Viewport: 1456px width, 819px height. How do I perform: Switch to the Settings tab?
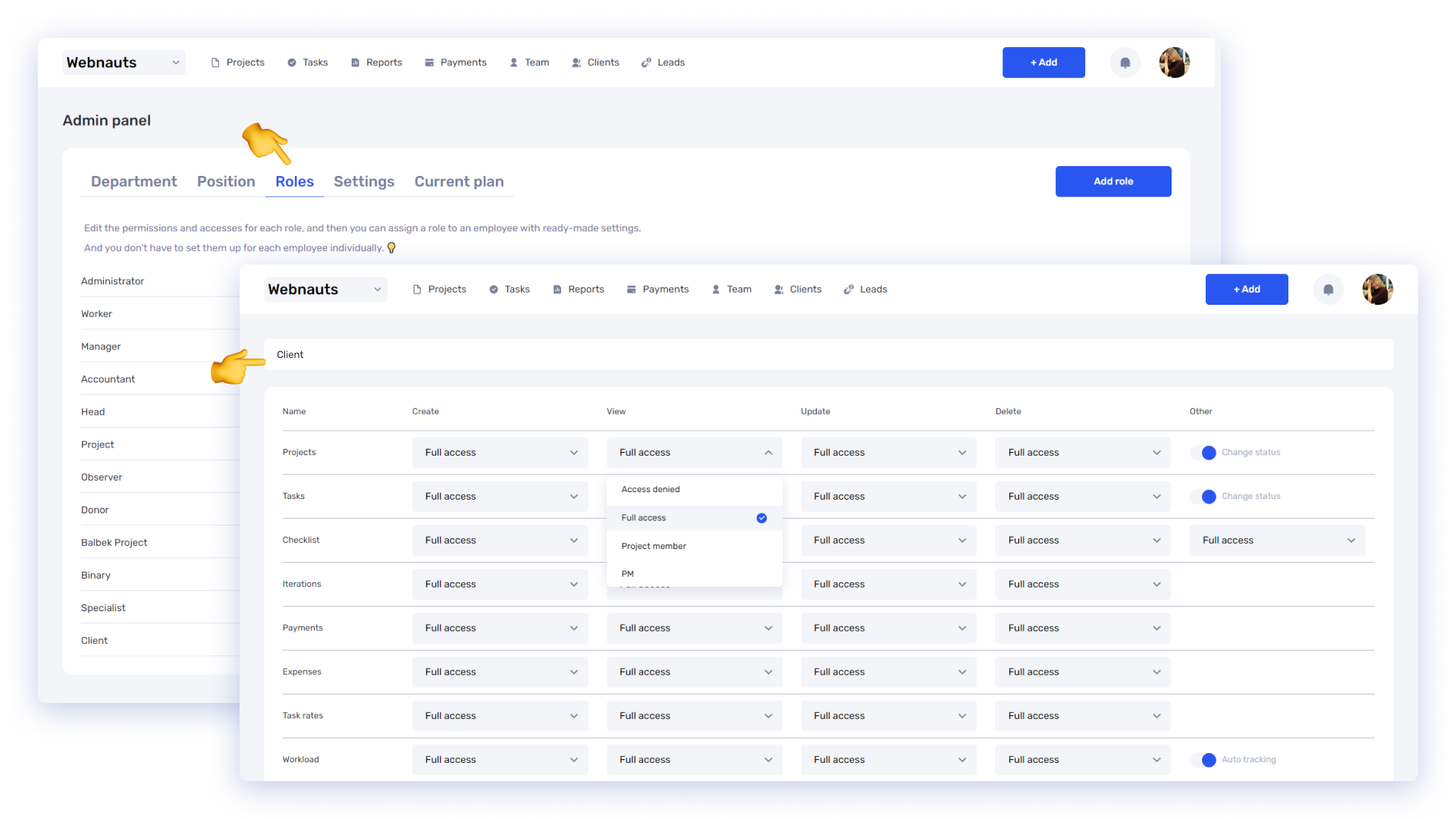click(364, 181)
